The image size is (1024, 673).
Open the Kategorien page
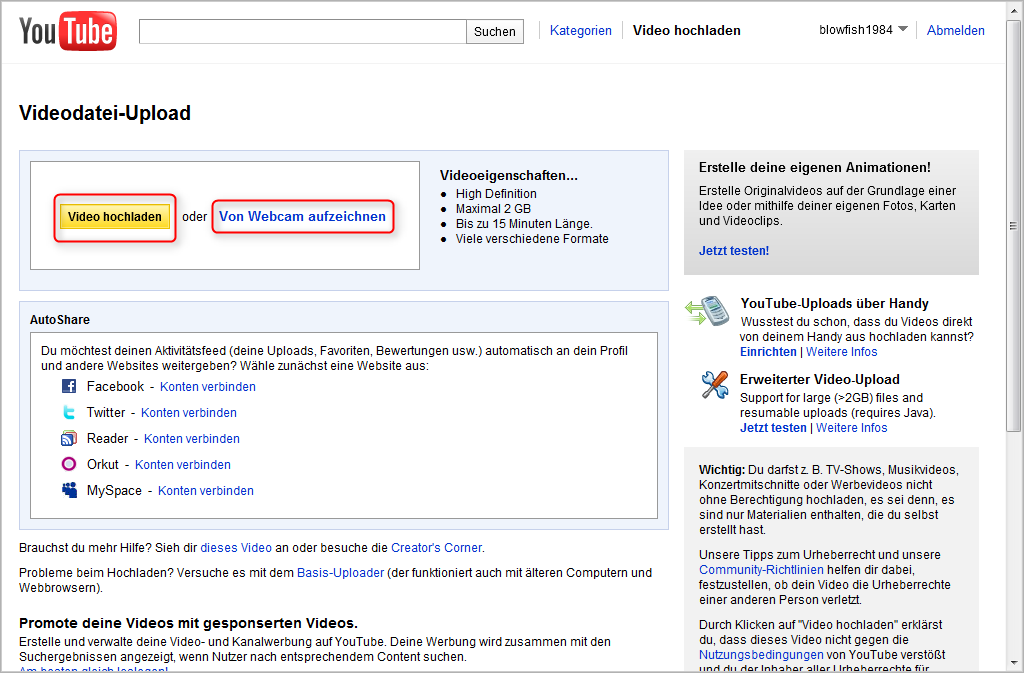pyautogui.click(x=580, y=30)
